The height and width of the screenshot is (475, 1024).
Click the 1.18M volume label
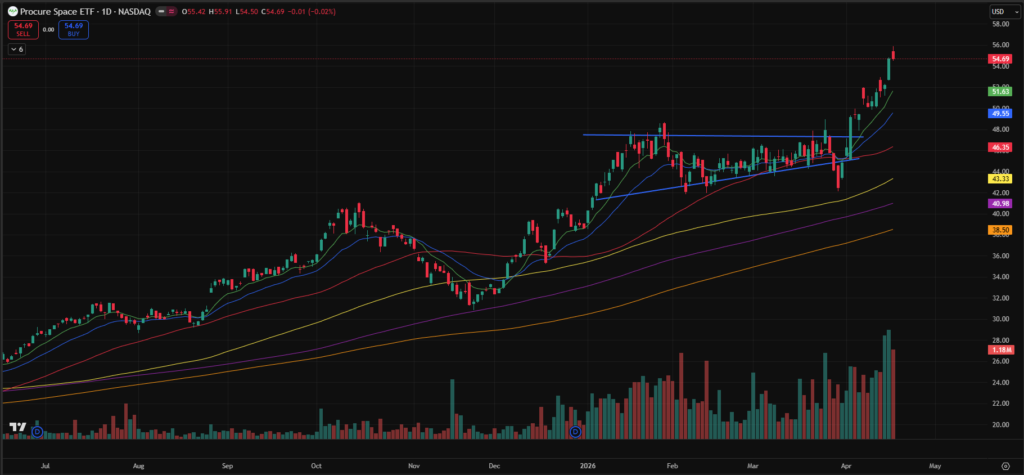click(x=1000, y=350)
